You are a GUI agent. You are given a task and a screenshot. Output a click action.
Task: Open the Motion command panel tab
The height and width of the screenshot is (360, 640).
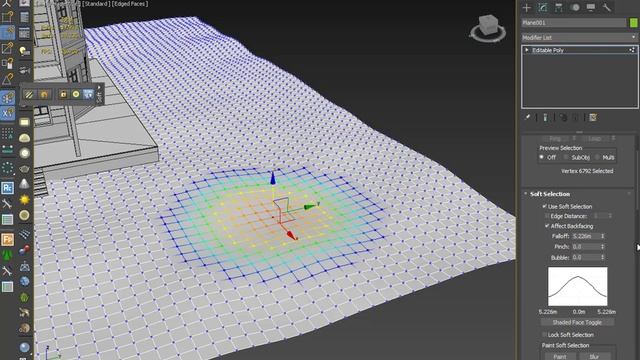click(575, 7)
